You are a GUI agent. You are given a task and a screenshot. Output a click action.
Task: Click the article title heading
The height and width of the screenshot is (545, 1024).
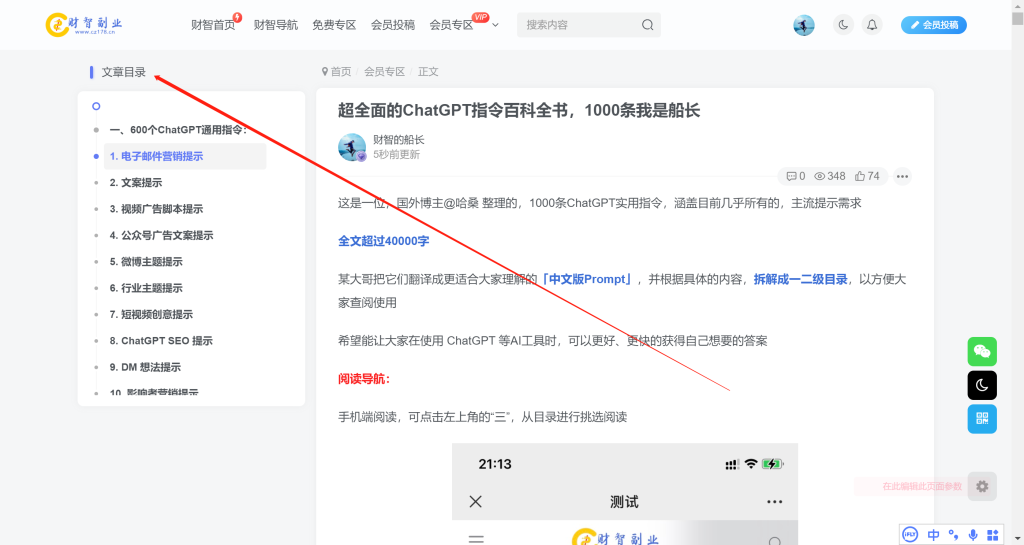[x=519, y=110]
